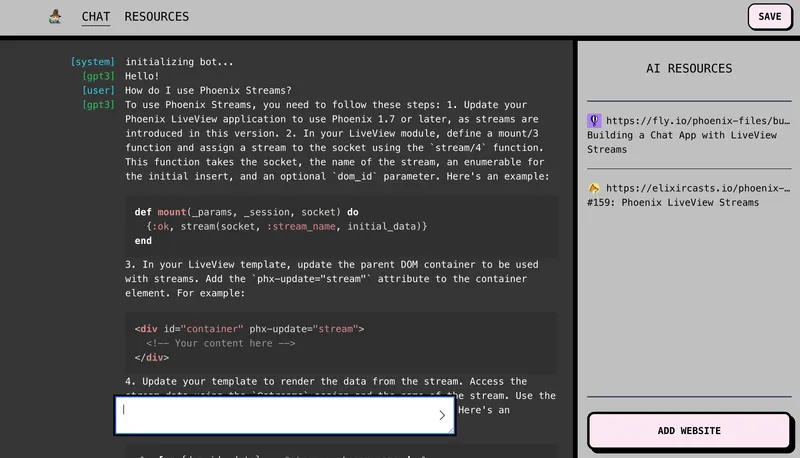Select '#159: Phoenix LiveView Streams' title
Screen dimensions: 800x458
click(672, 202)
